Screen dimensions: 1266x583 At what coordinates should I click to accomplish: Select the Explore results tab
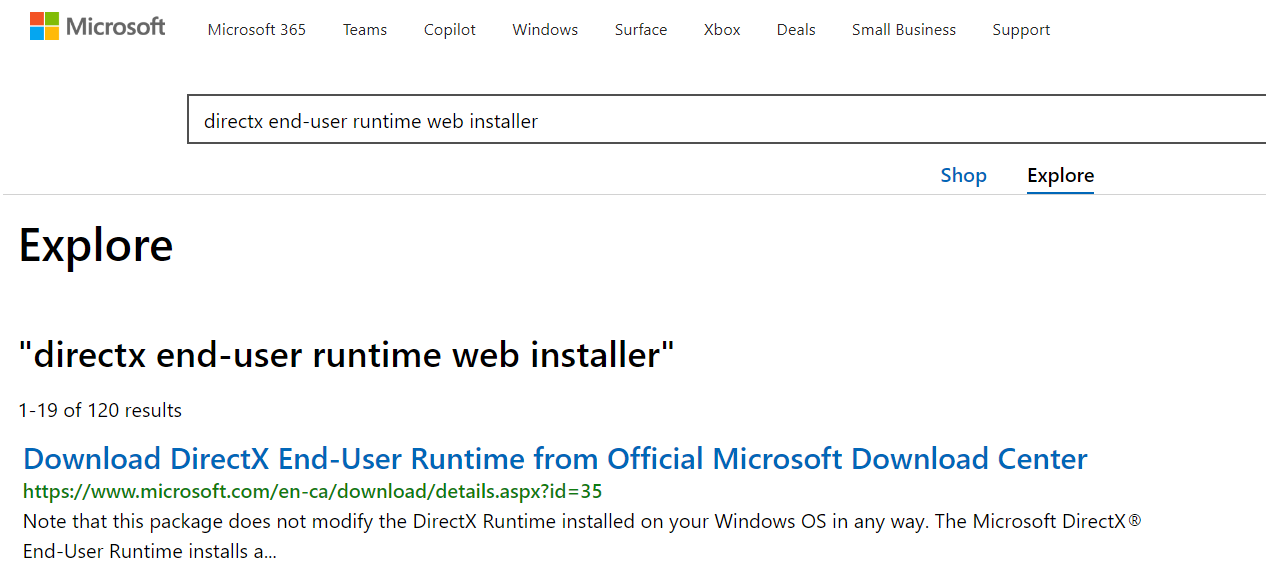tap(1060, 176)
